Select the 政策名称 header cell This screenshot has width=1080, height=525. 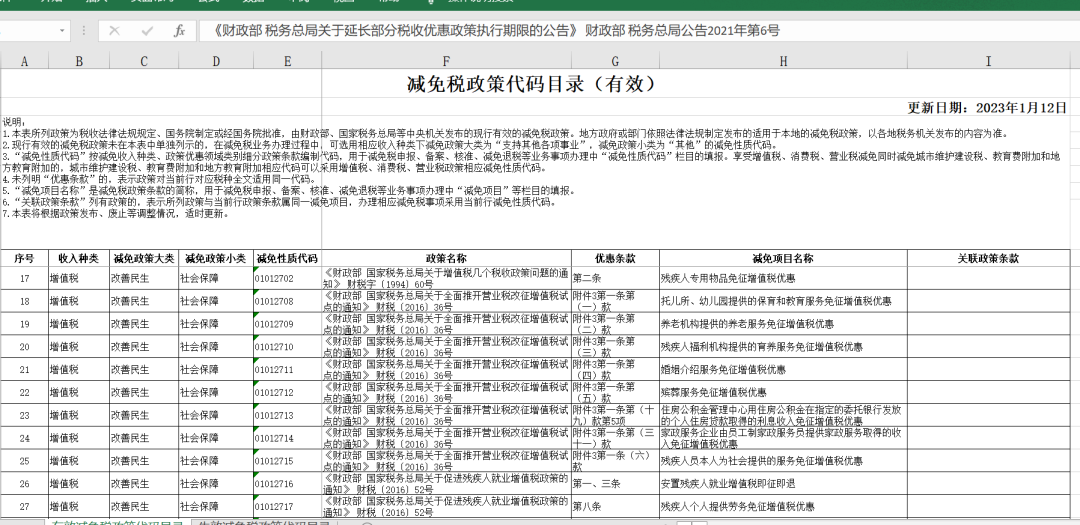coord(446,258)
